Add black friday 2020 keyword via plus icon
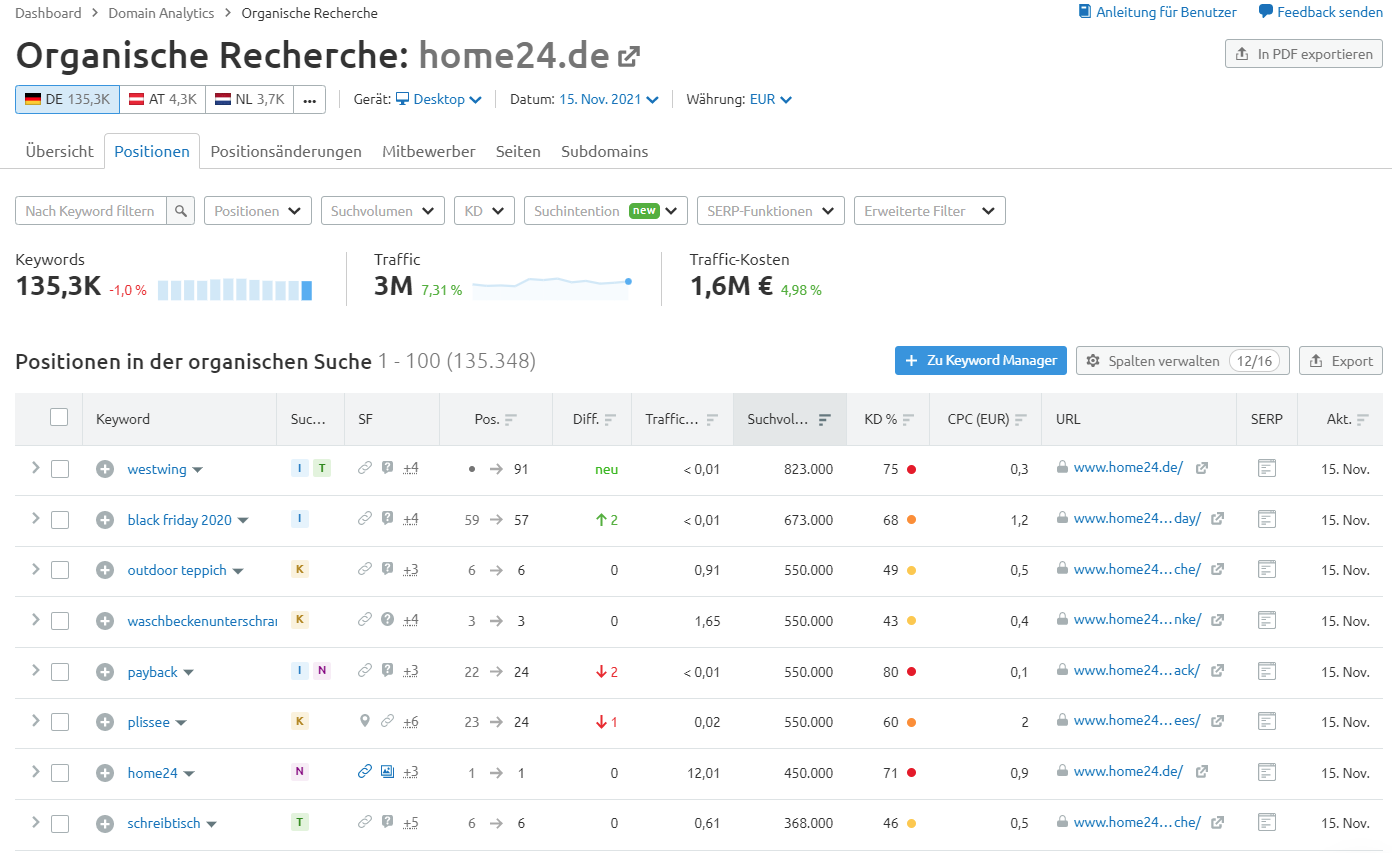Image resolution: width=1392 pixels, height=853 pixels. (105, 520)
